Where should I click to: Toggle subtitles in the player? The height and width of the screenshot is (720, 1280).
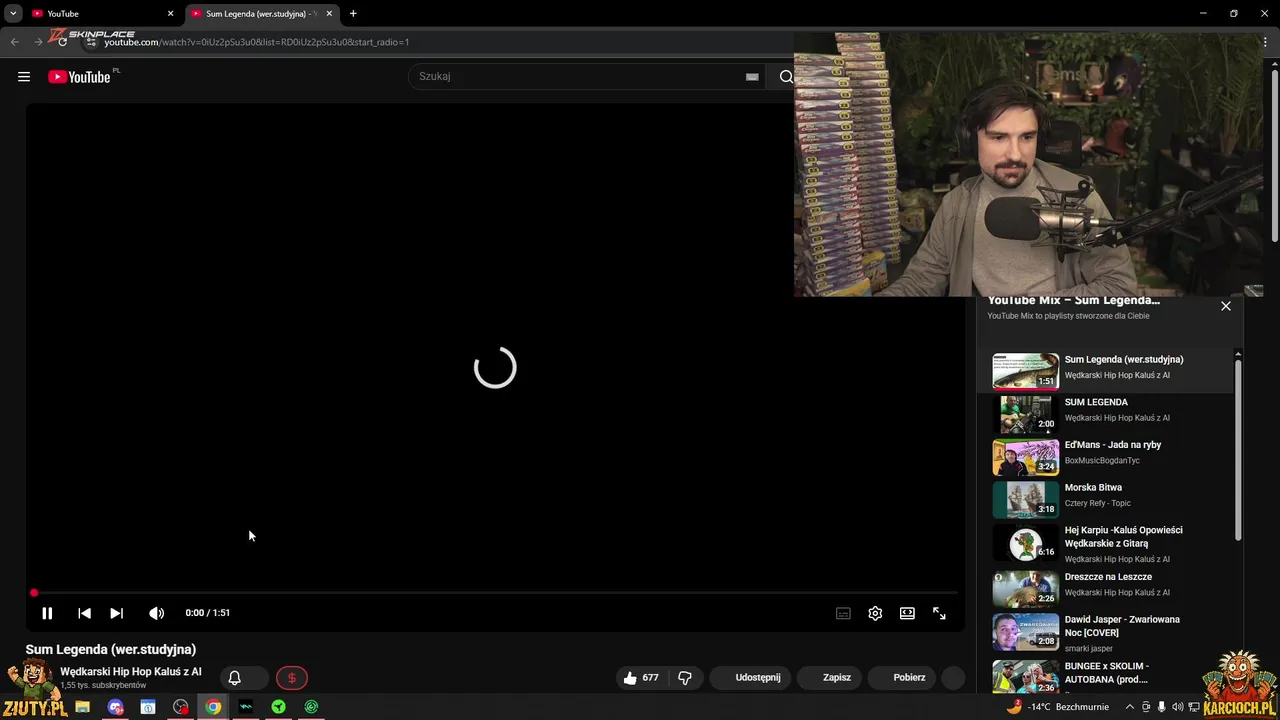[843, 613]
